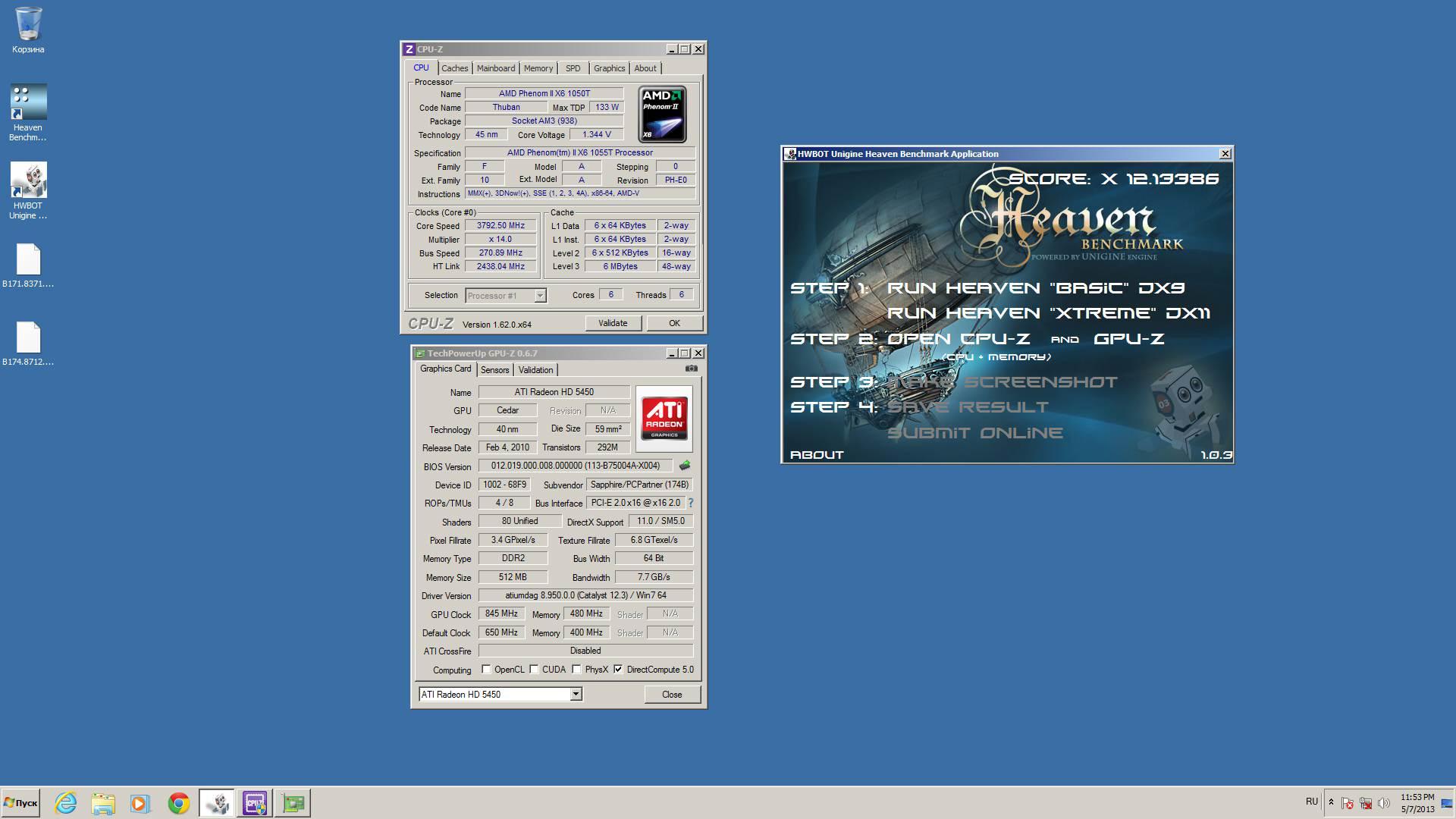Click the BIOS save chip icon in GPU-Z
The width and height of the screenshot is (1456, 819).
click(x=685, y=466)
